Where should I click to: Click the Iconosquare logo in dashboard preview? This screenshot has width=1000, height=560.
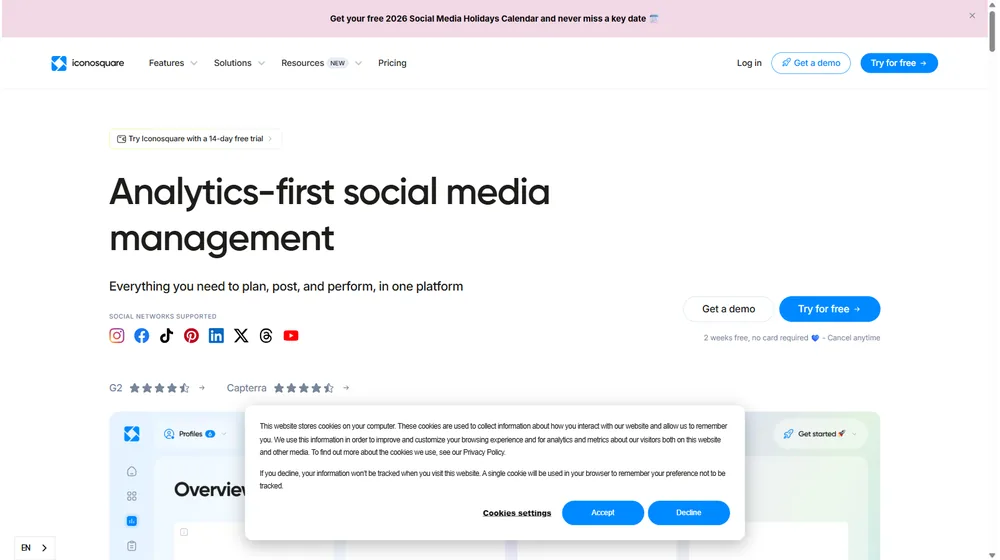point(131,434)
